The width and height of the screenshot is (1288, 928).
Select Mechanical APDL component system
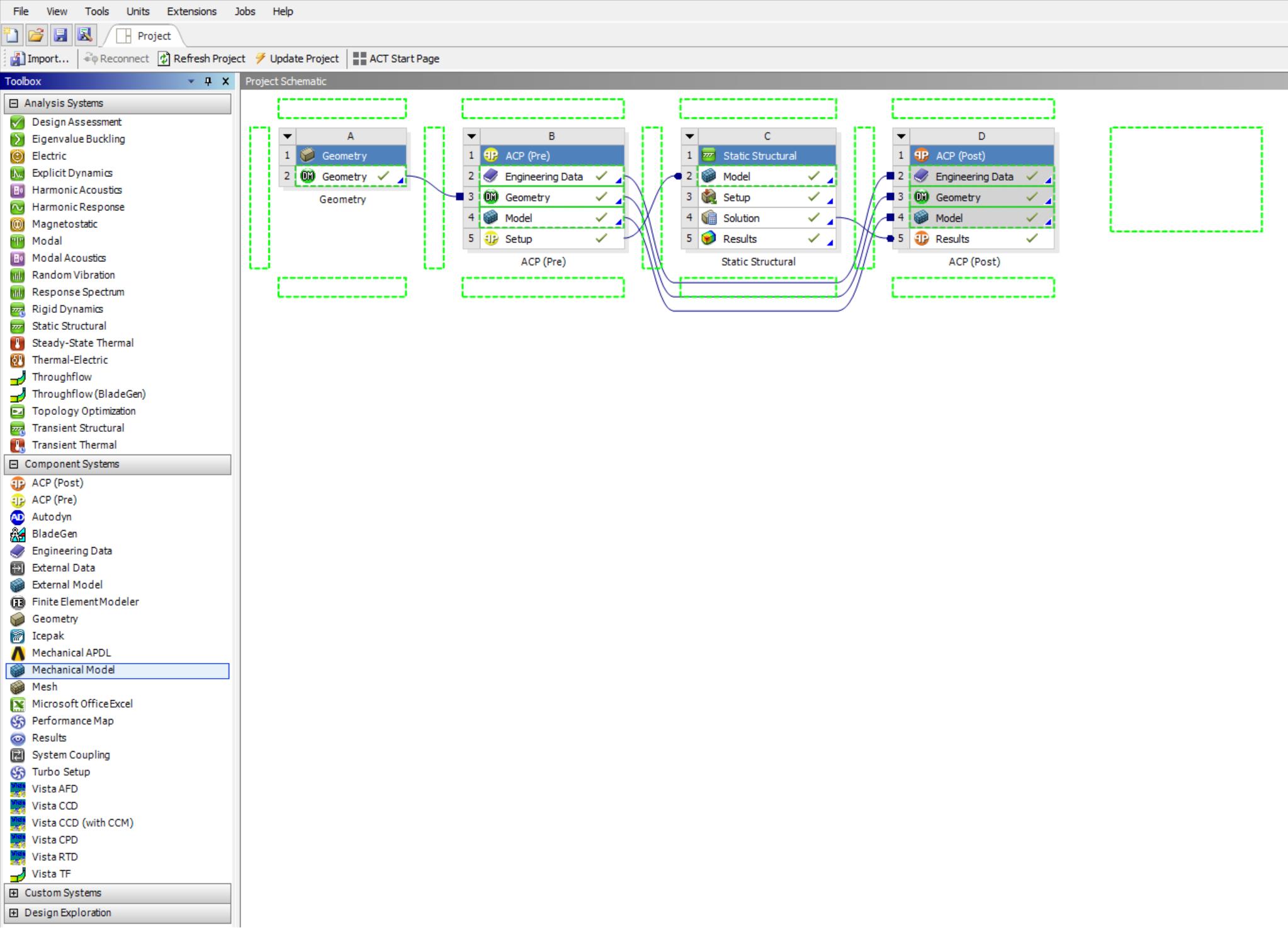coord(71,653)
